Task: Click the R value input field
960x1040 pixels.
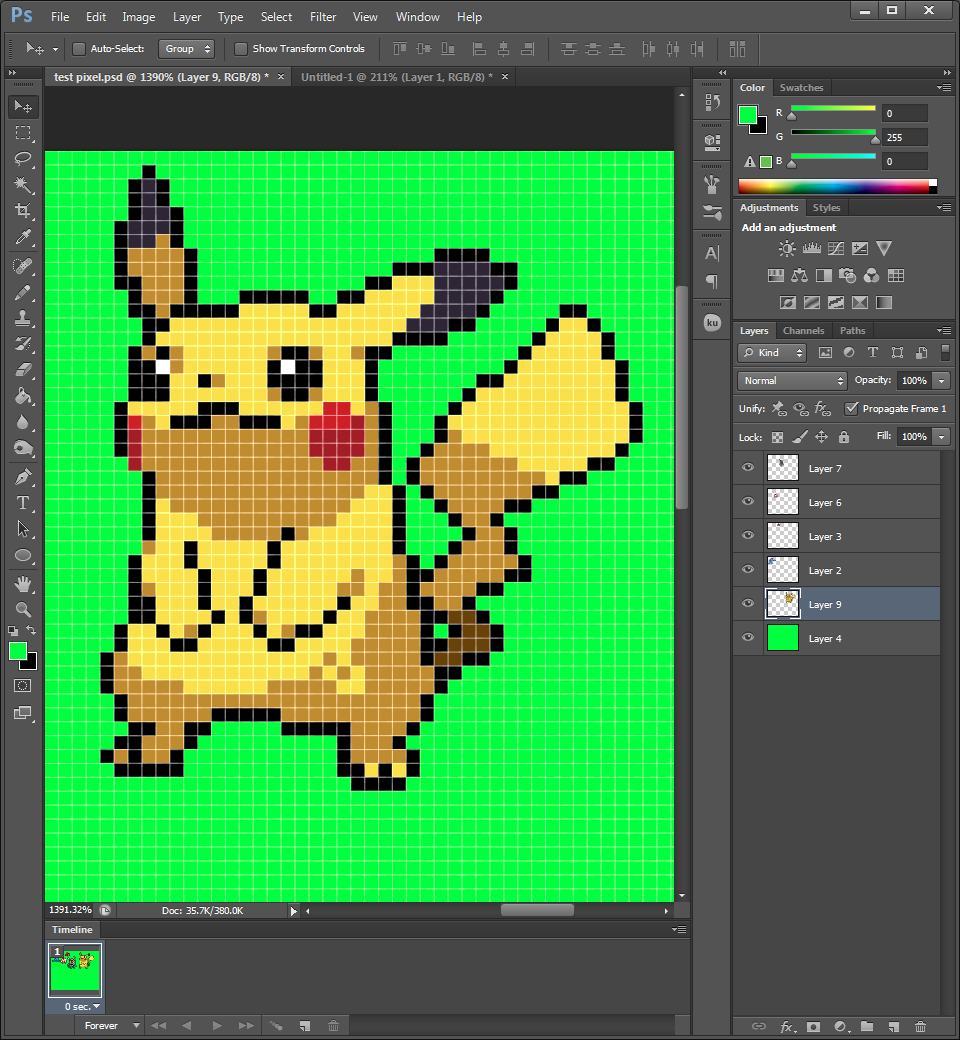Action: point(904,113)
